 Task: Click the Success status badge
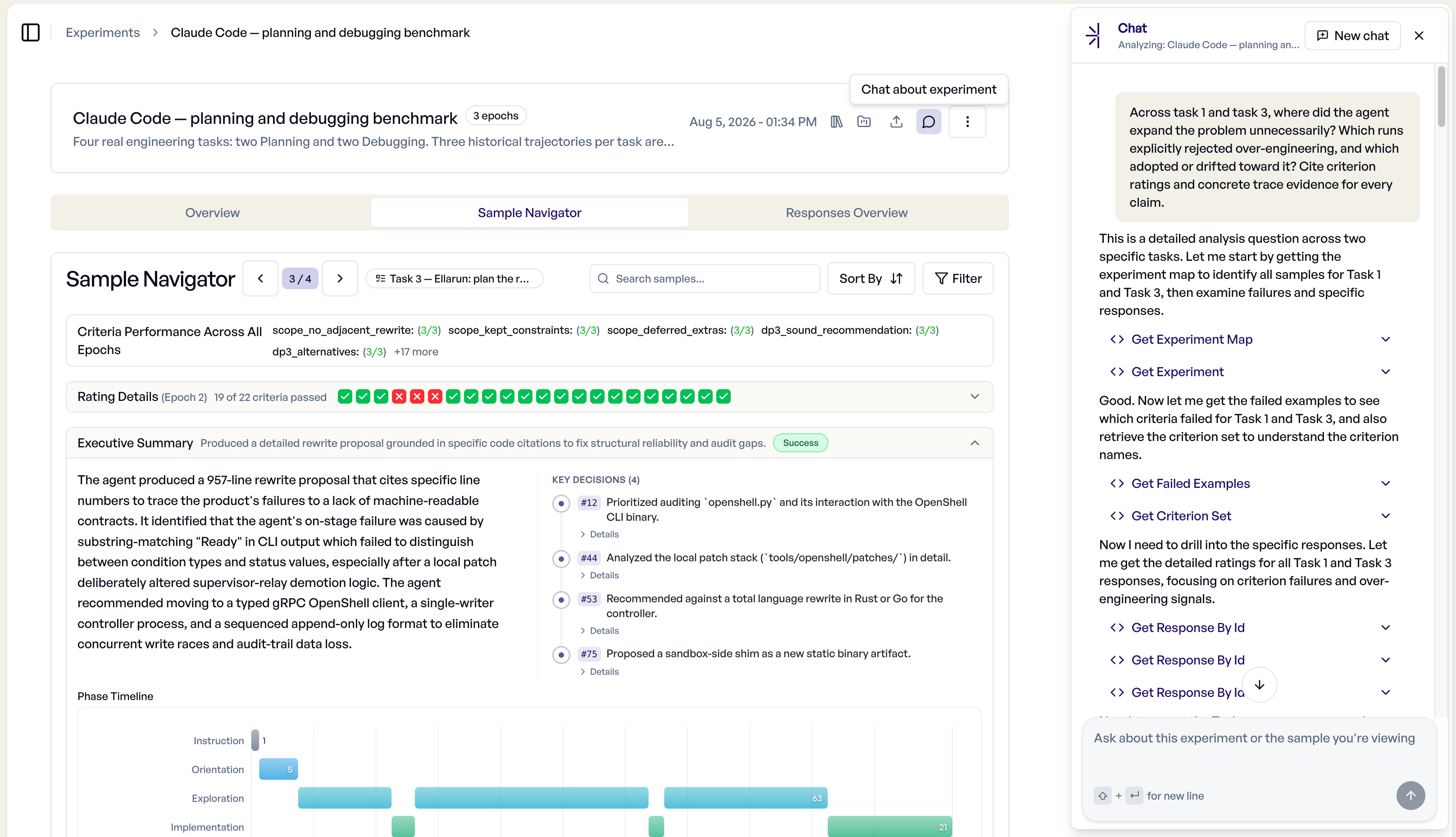pyautogui.click(x=800, y=443)
